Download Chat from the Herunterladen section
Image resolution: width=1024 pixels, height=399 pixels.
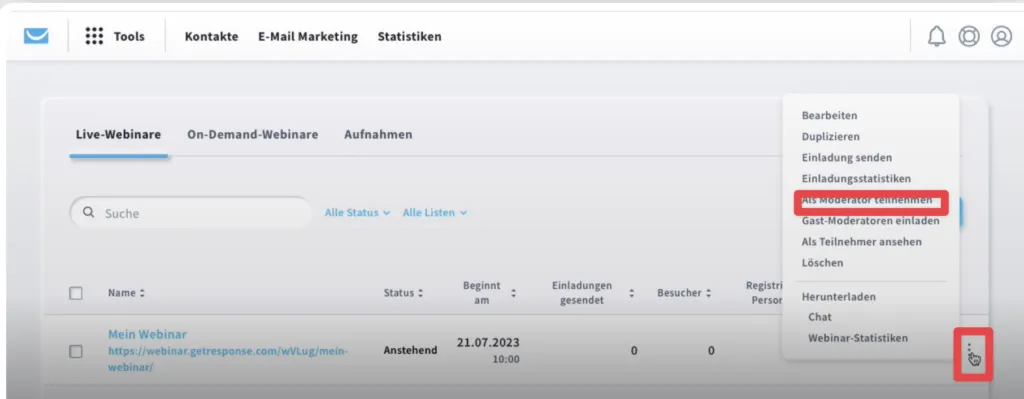click(x=820, y=317)
